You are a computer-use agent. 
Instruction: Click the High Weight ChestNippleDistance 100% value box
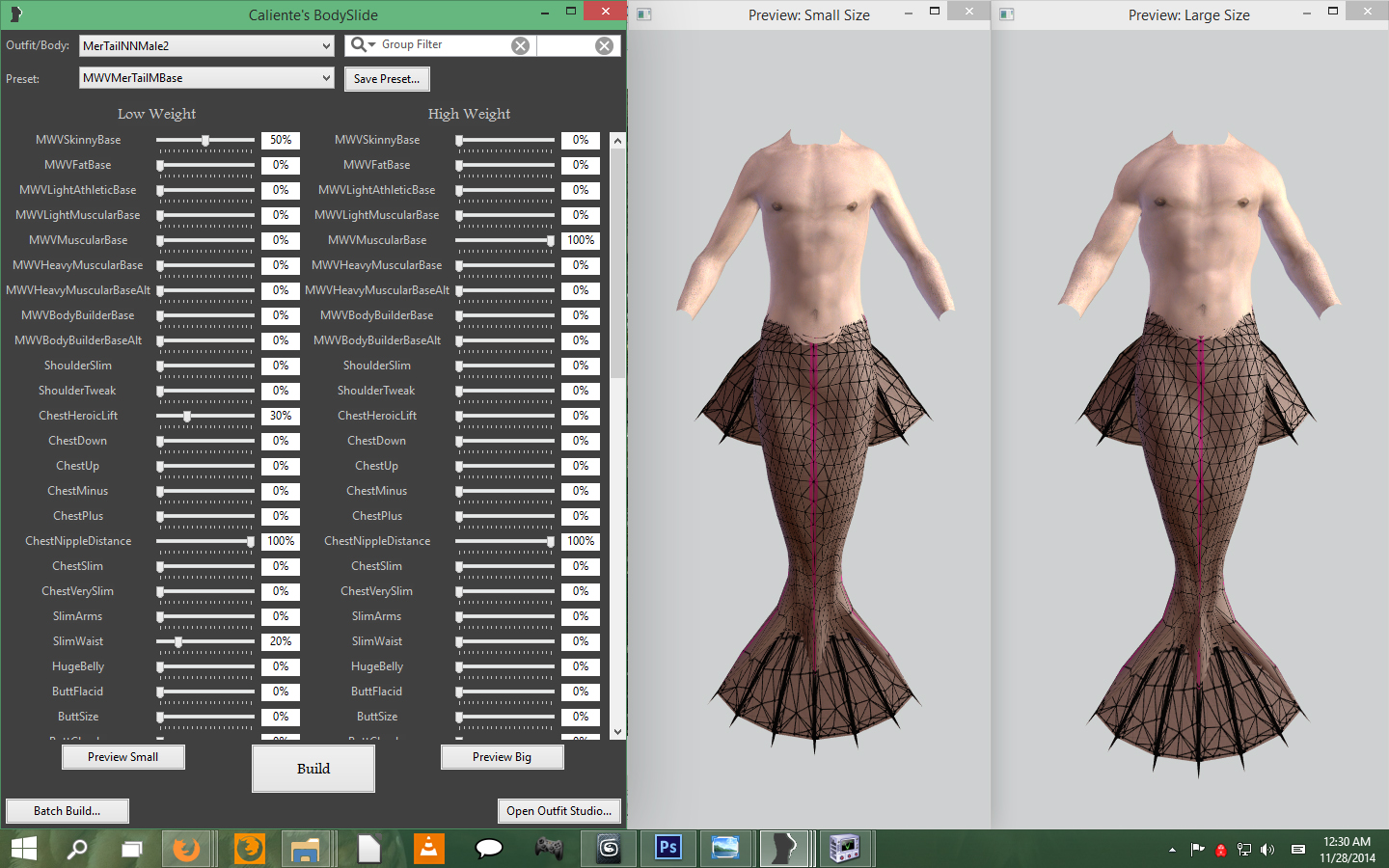[x=581, y=542]
